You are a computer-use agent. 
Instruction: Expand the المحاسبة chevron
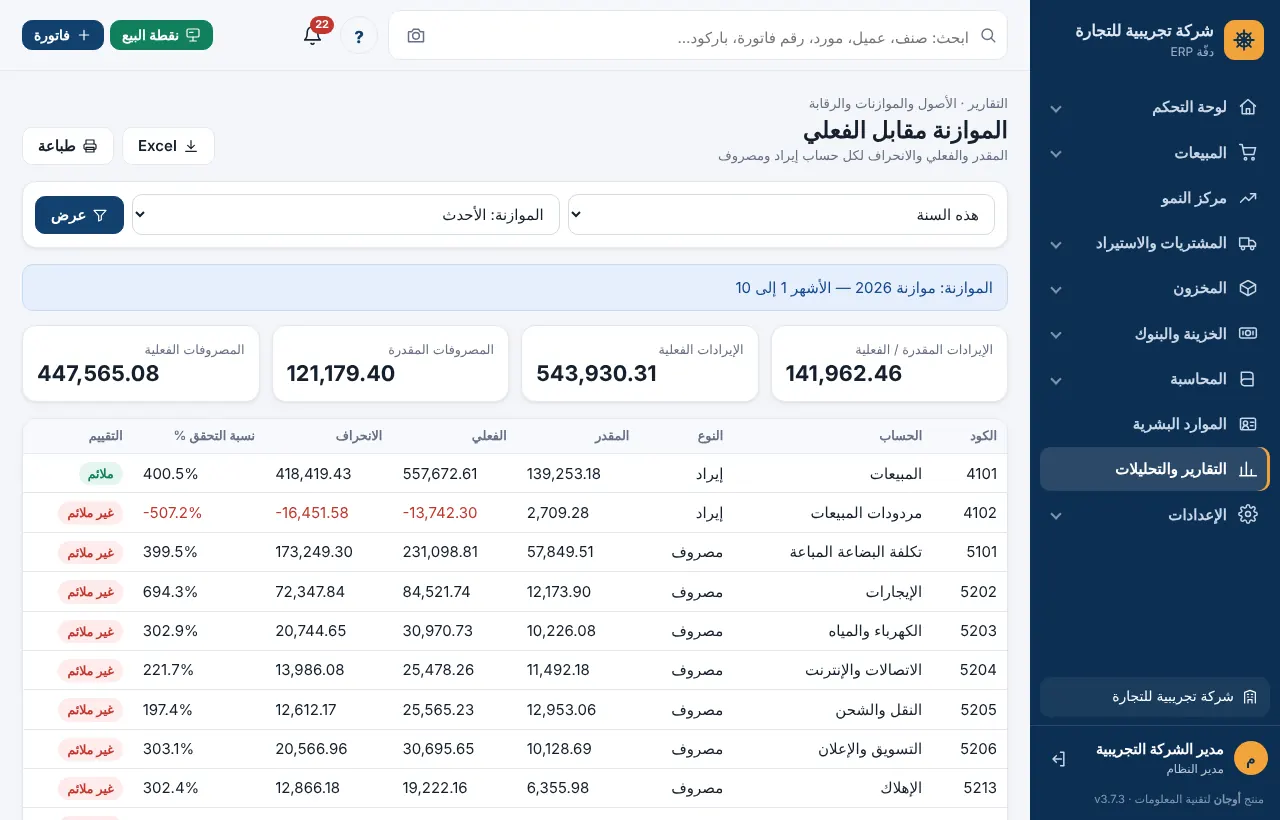point(1056,380)
